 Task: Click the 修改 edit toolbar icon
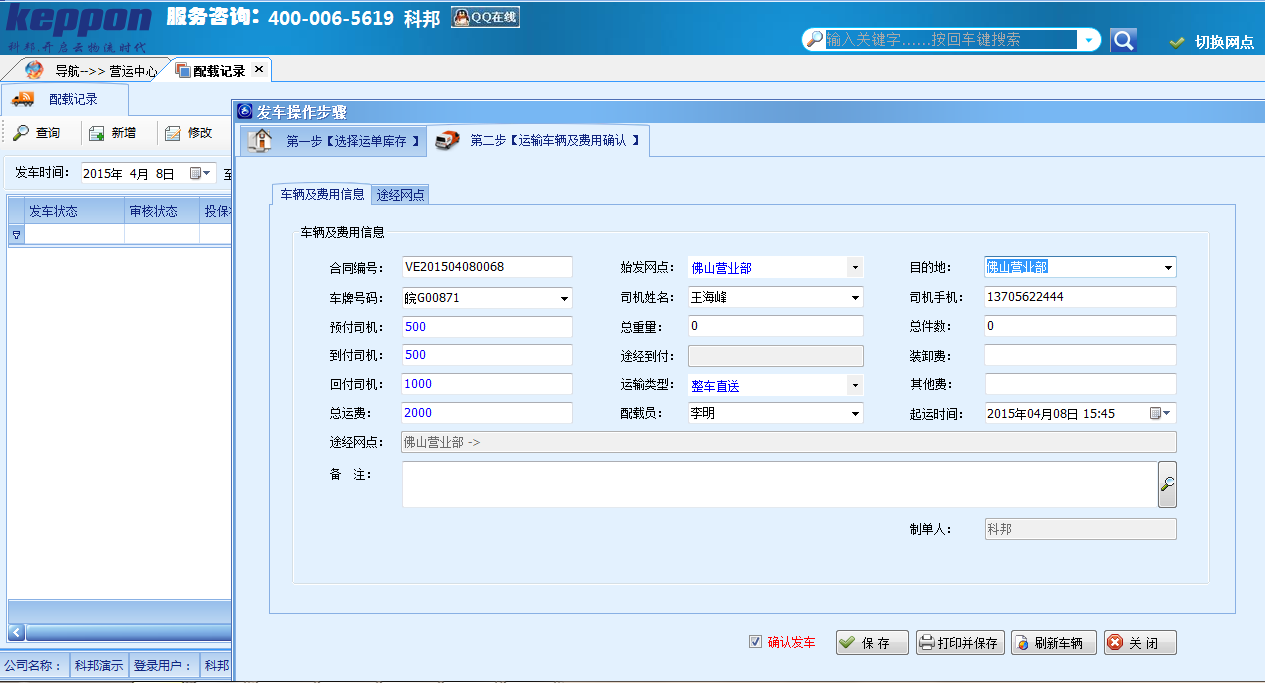173,133
